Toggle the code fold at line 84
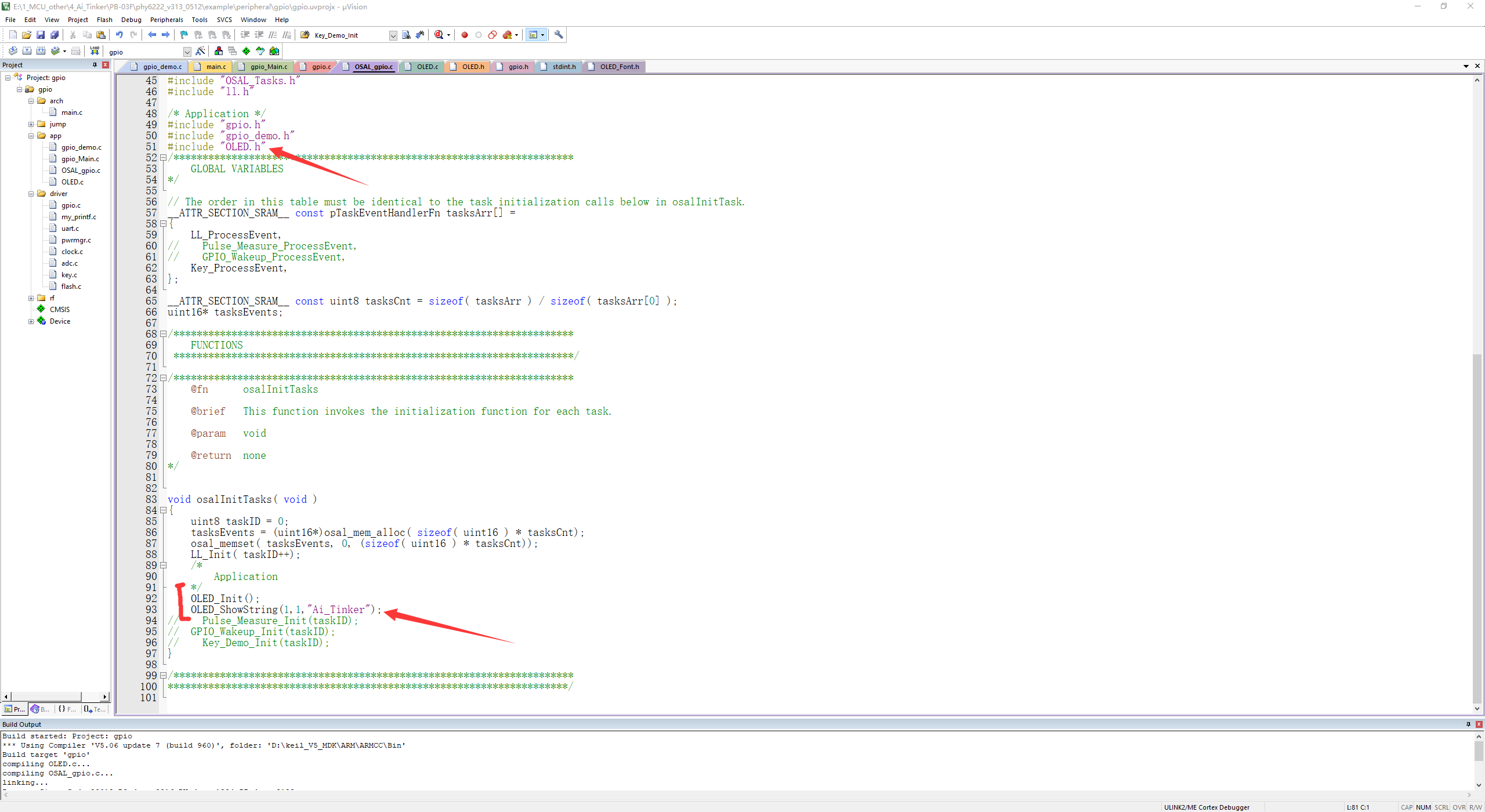Image resolution: width=1485 pixels, height=812 pixels. click(x=163, y=510)
